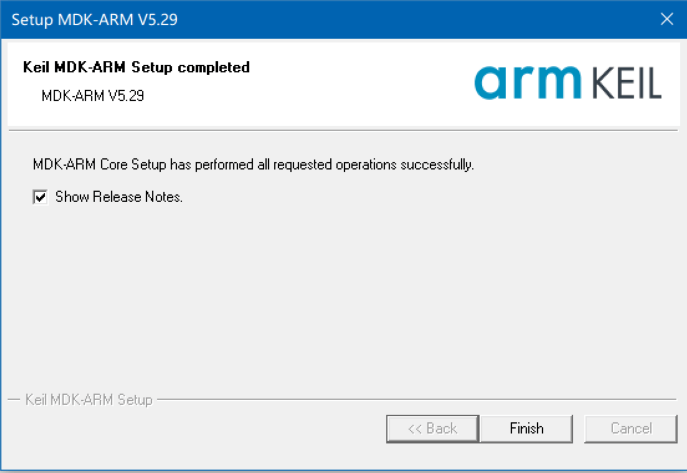Viewport: 687px width, 473px height.
Task: Click the 'Keil MDK-ARM Setup completed' heading
Action: tap(135, 67)
